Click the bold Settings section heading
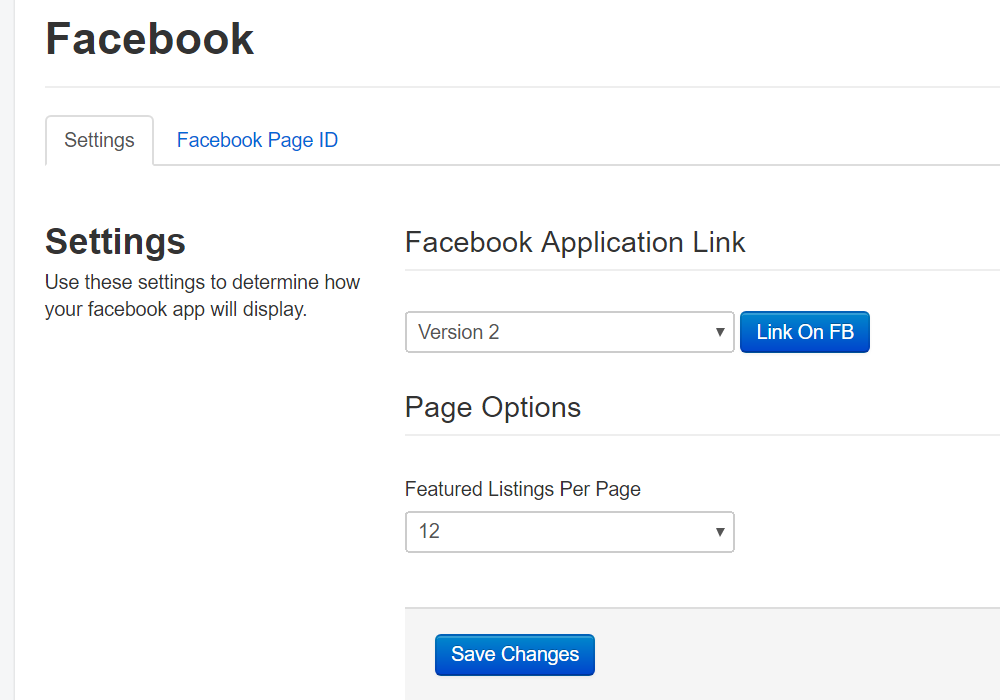 (115, 242)
